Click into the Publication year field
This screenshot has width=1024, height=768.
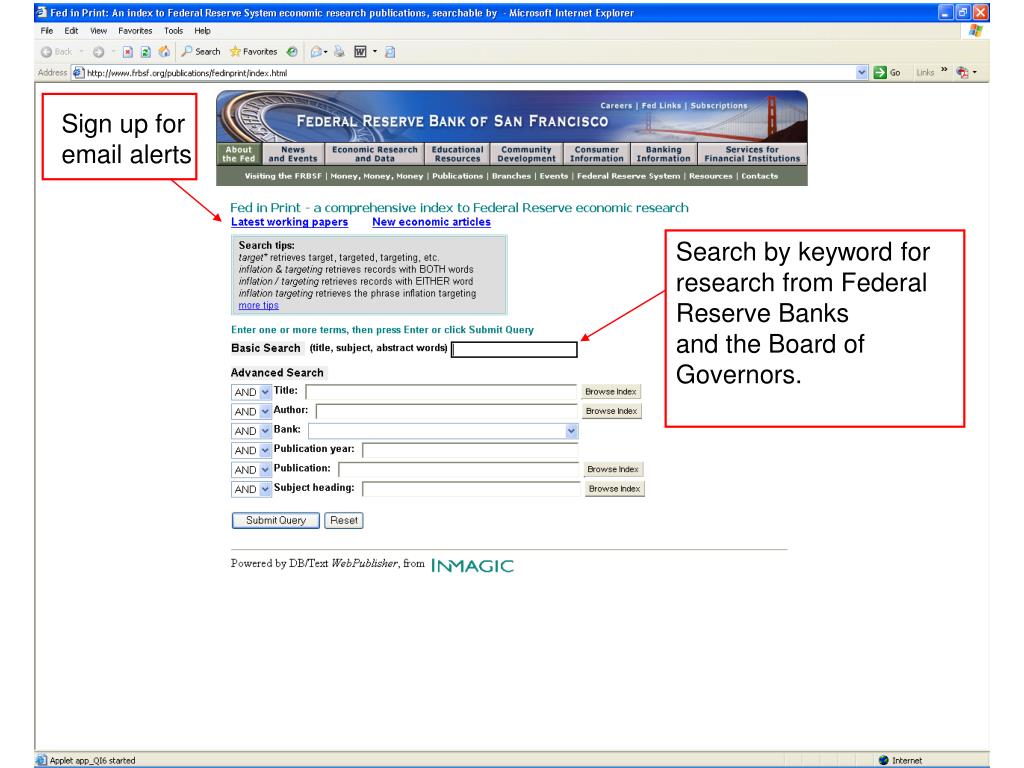click(470, 450)
